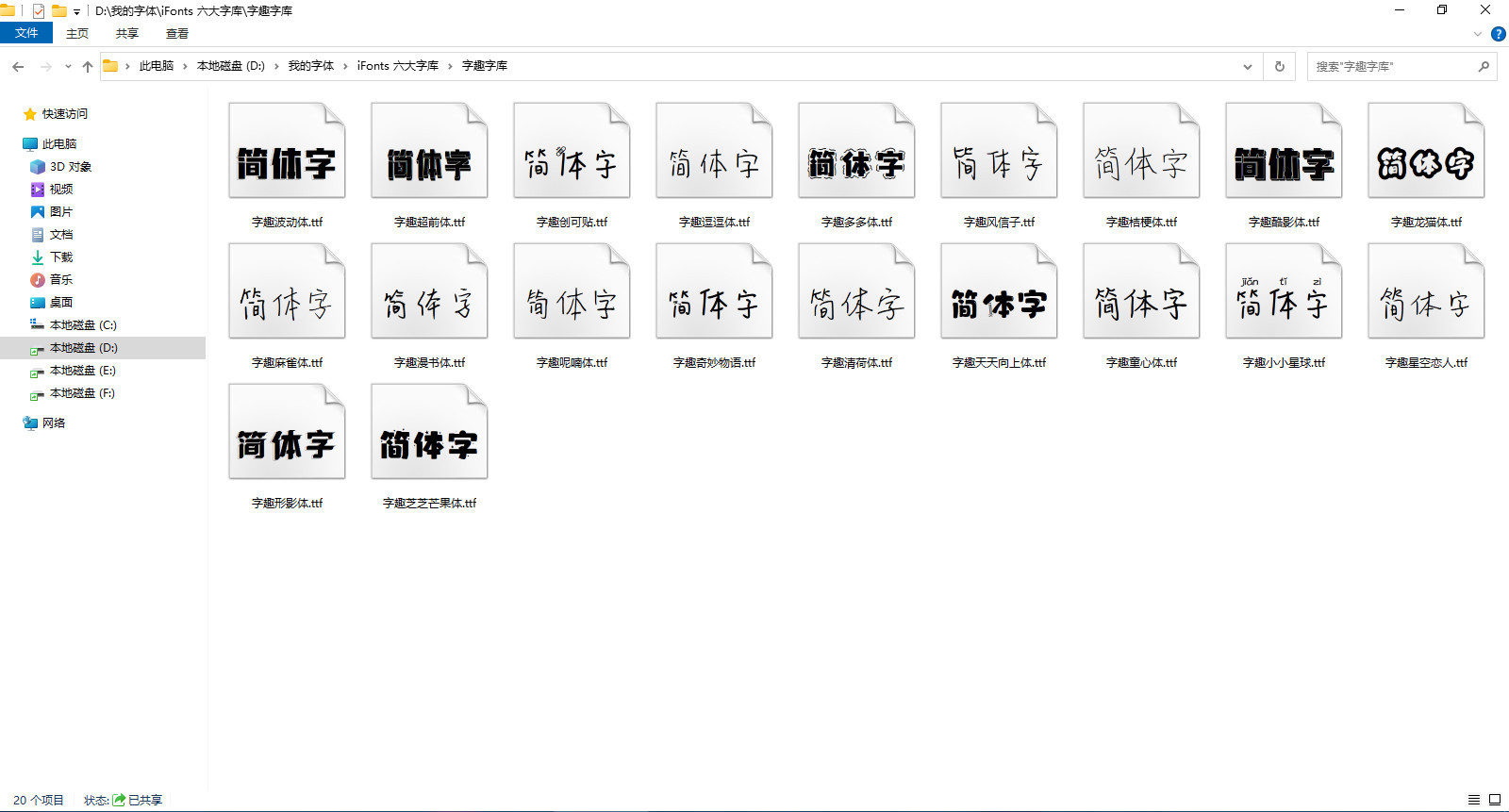This screenshot has height=812, width=1509.
Task: Open the 下载 folder in sidebar
Action: click(x=61, y=257)
